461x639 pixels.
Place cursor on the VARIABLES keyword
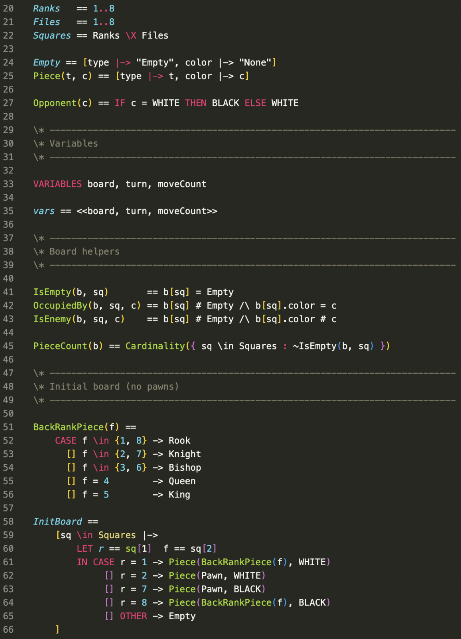pos(57,184)
